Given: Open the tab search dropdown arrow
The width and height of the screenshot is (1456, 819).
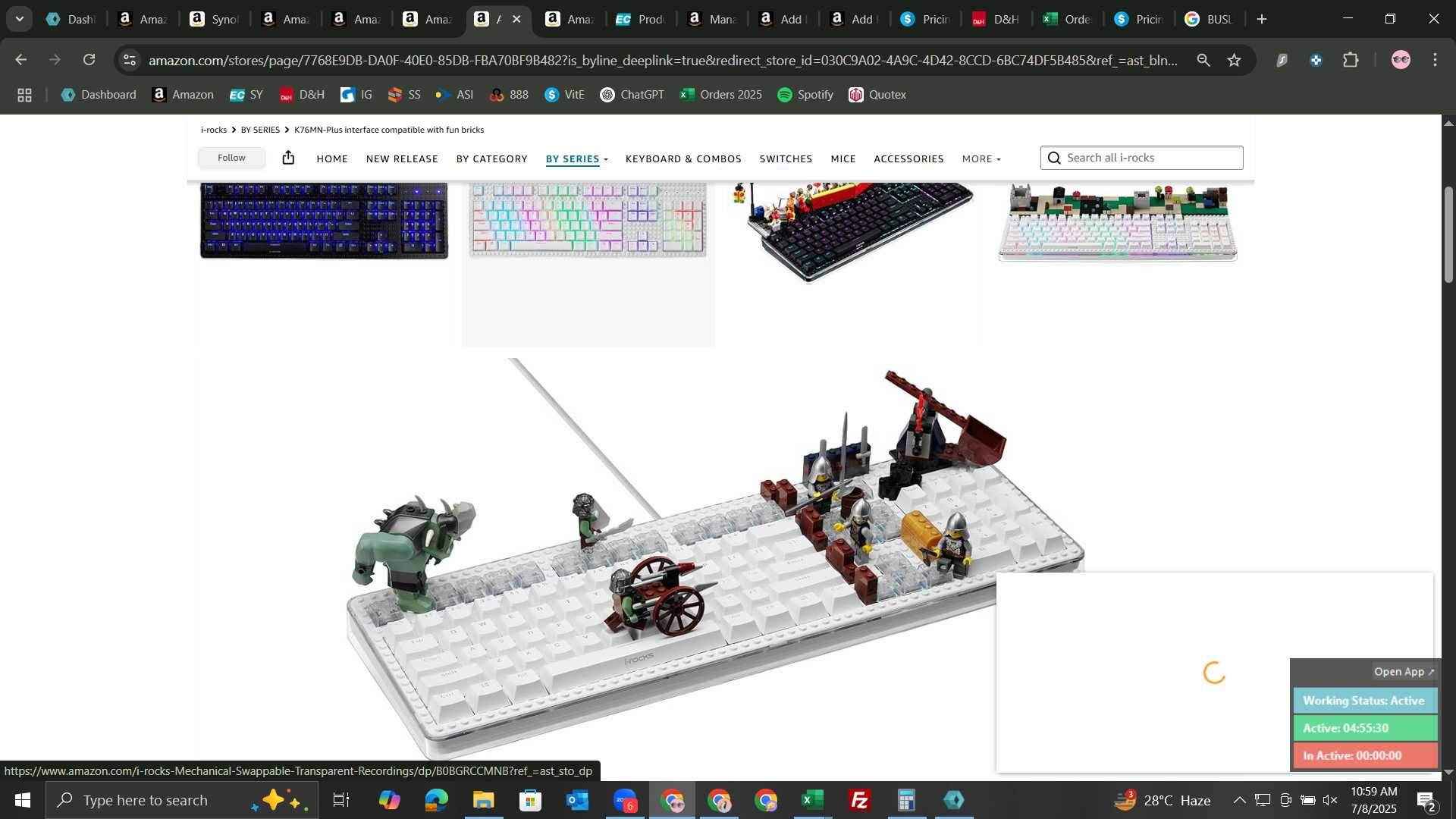Looking at the screenshot, I should (x=20, y=19).
